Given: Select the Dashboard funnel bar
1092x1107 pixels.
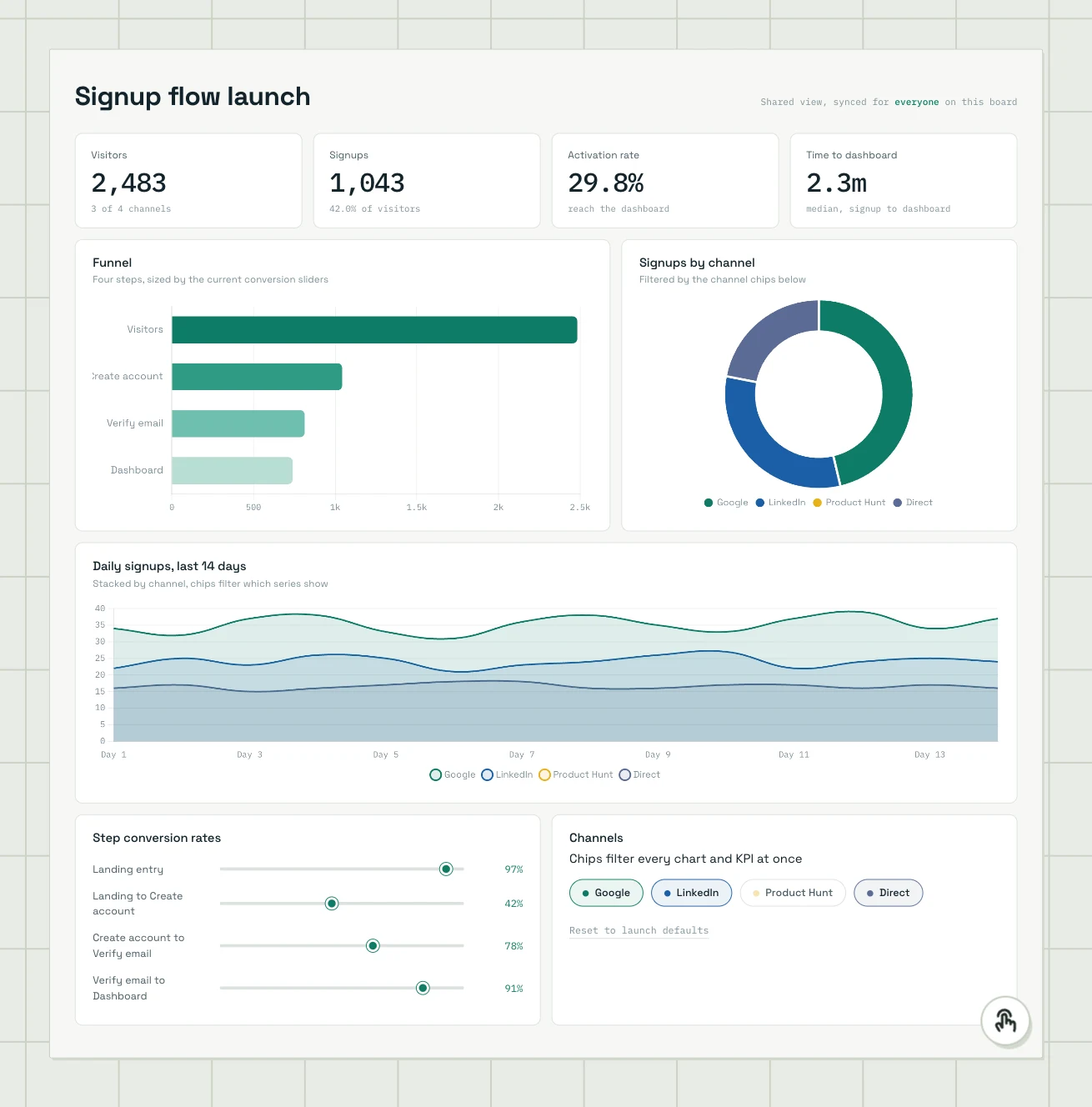Looking at the screenshot, I should (232, 470).
